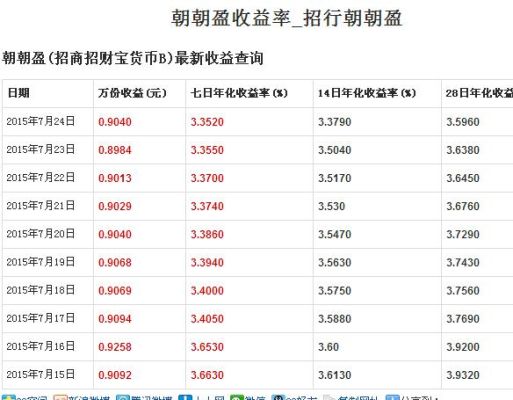Viewport: 513px width, 400px height.
Task: Select the date cell 2015年7月21日
Action: point(40,206)
